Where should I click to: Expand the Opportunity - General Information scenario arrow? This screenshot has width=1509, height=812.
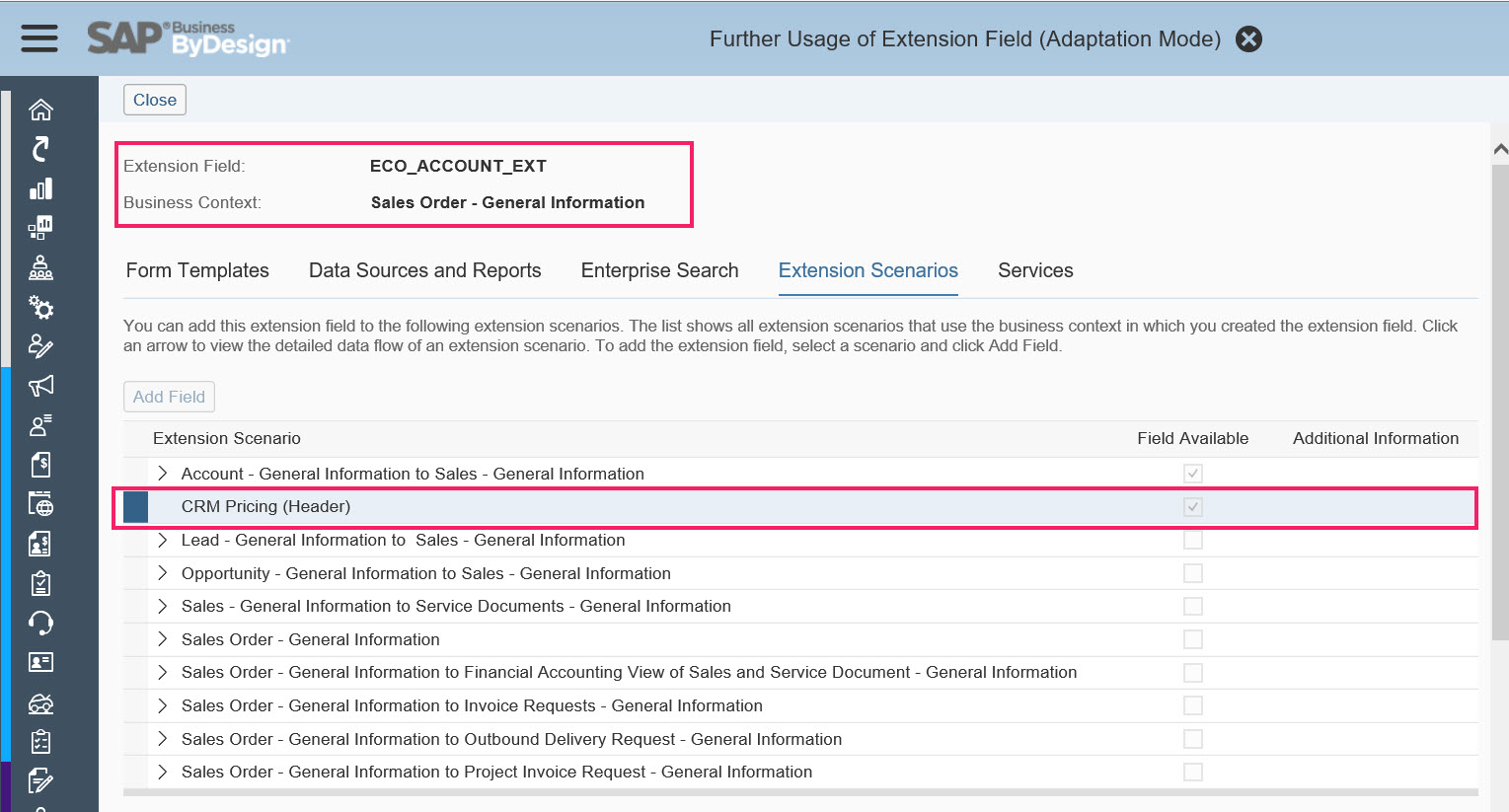163,573
